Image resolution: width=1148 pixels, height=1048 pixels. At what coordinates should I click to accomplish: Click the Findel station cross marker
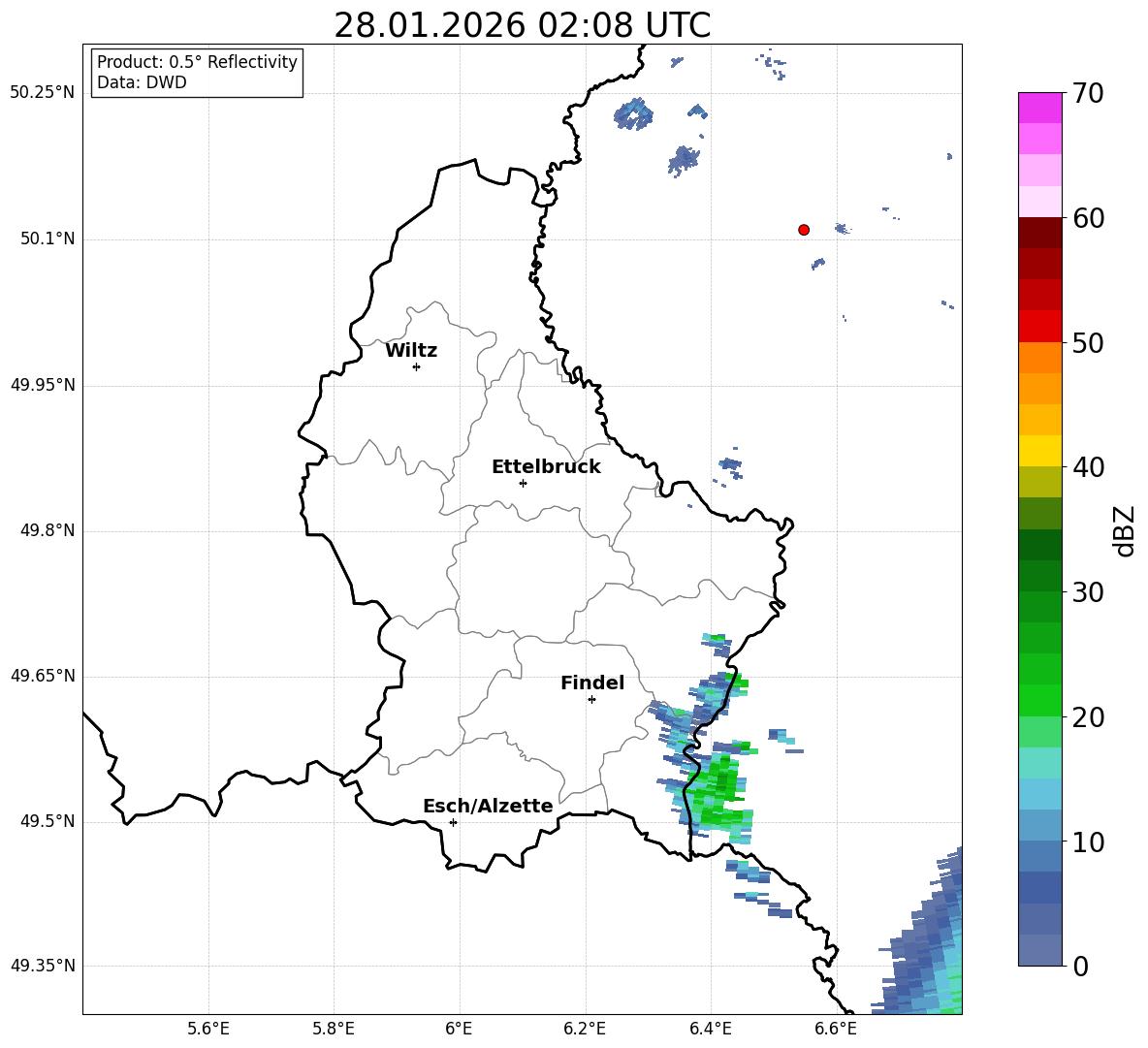(591, 700)
